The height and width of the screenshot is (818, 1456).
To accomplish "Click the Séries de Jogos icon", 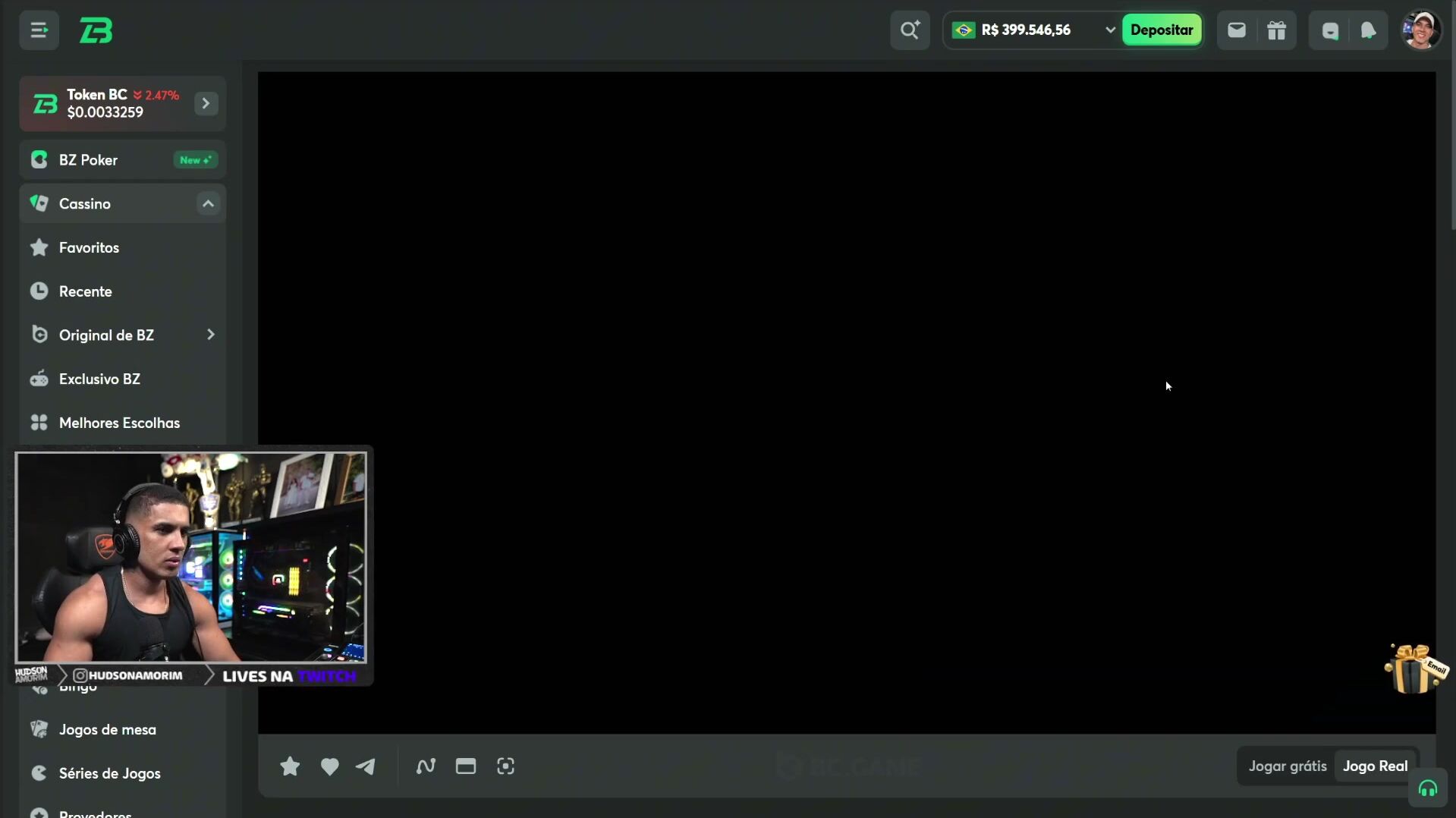I will click(x=39, y=773).
